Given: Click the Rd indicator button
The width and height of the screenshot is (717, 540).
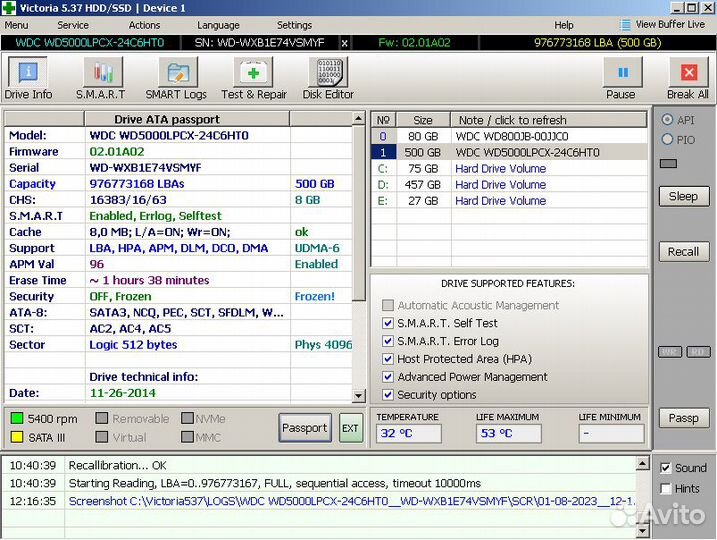Looking at the screenshot, I should tap(698, 352).
